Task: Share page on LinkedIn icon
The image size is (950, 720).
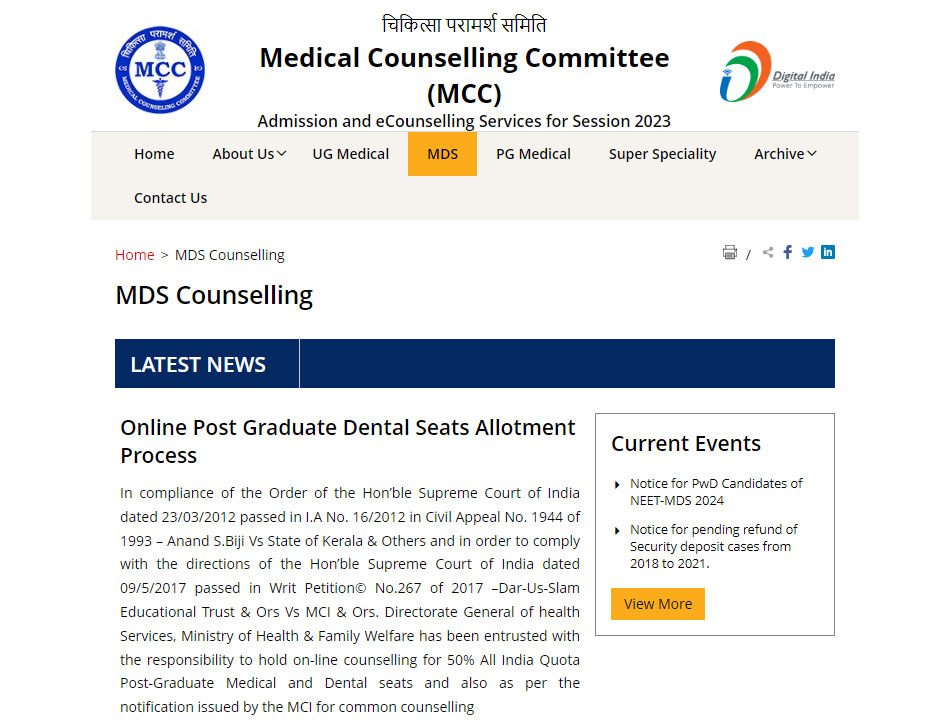Action: point(827,252)
